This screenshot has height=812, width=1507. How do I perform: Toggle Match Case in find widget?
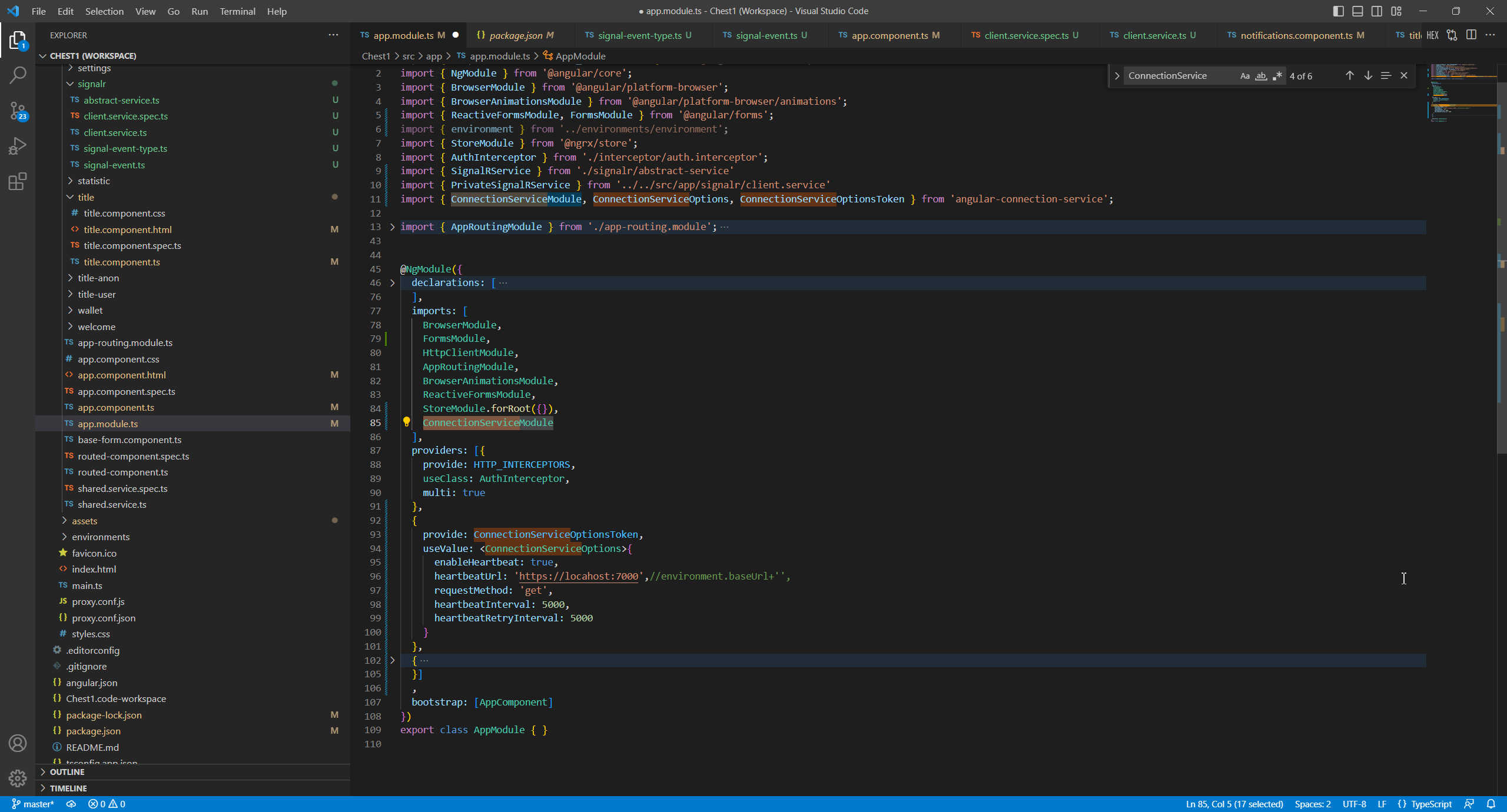coord(1244,76)
